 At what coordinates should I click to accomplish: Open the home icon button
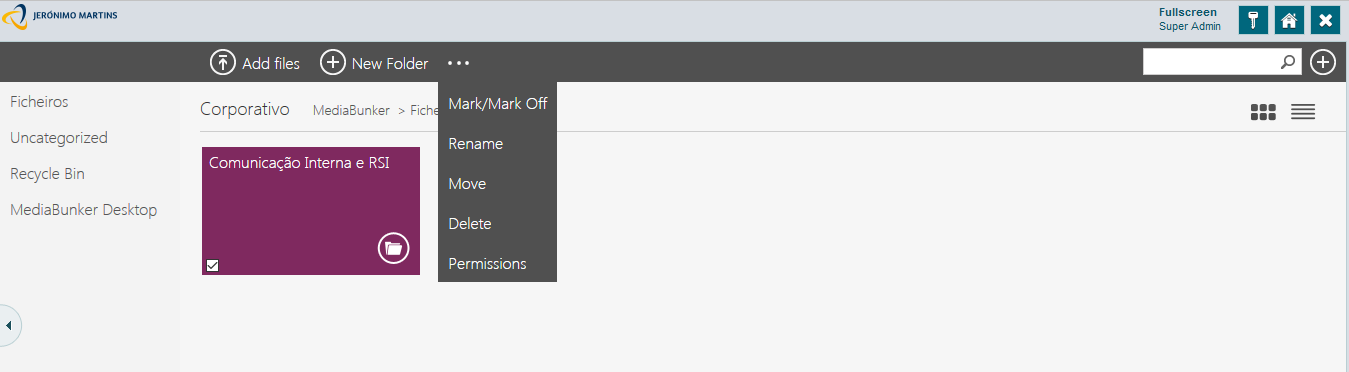click(x=1289, y=20)
